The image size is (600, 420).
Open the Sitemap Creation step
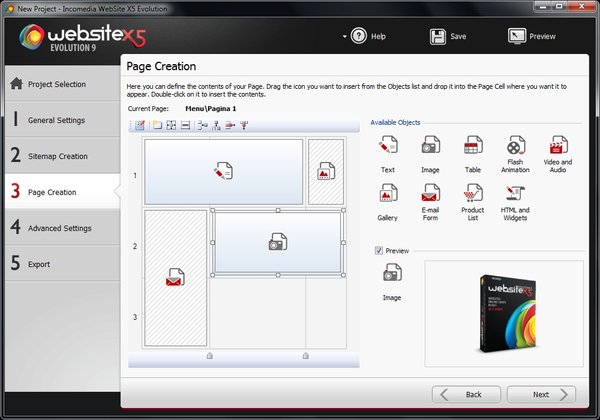60,156
